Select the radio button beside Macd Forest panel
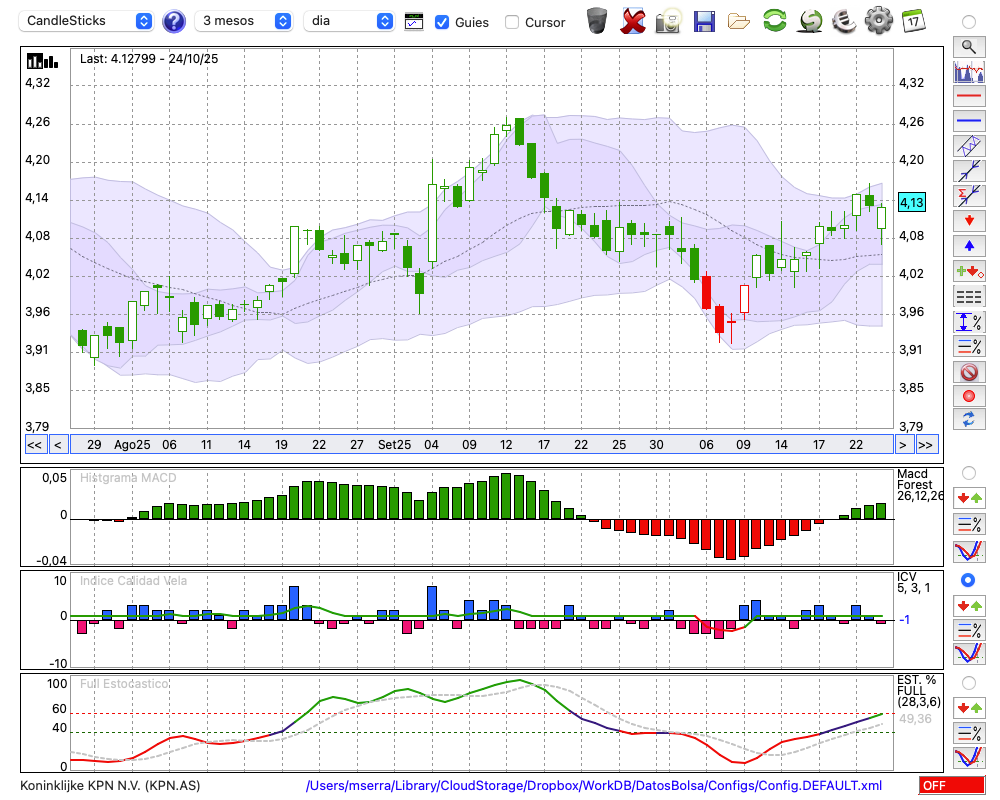 (x=968, y=472)
